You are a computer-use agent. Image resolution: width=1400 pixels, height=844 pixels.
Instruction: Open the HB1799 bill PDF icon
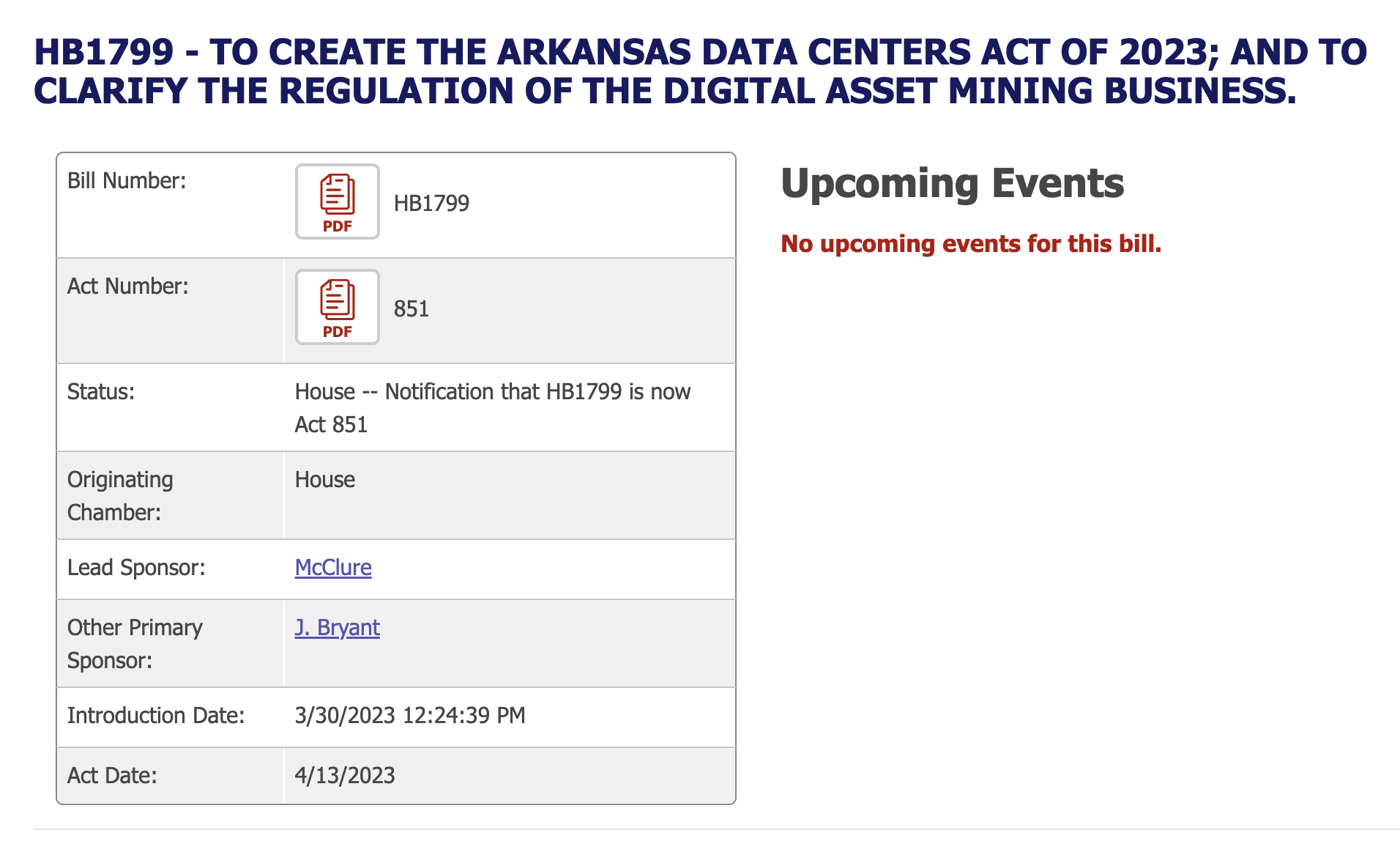[x=337, y=201]
